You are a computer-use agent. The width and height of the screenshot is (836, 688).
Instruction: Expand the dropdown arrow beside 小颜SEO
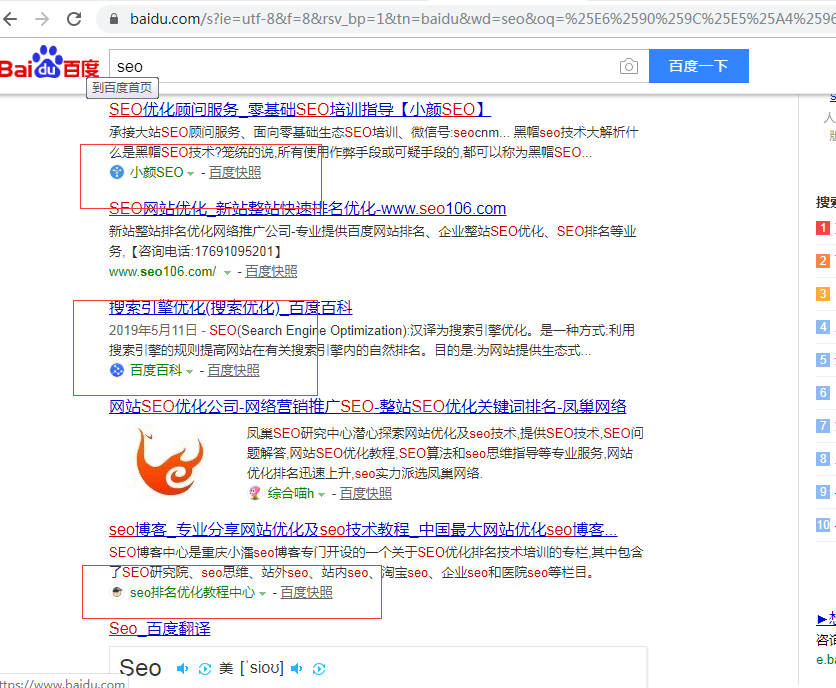click(x=190, y=173)
